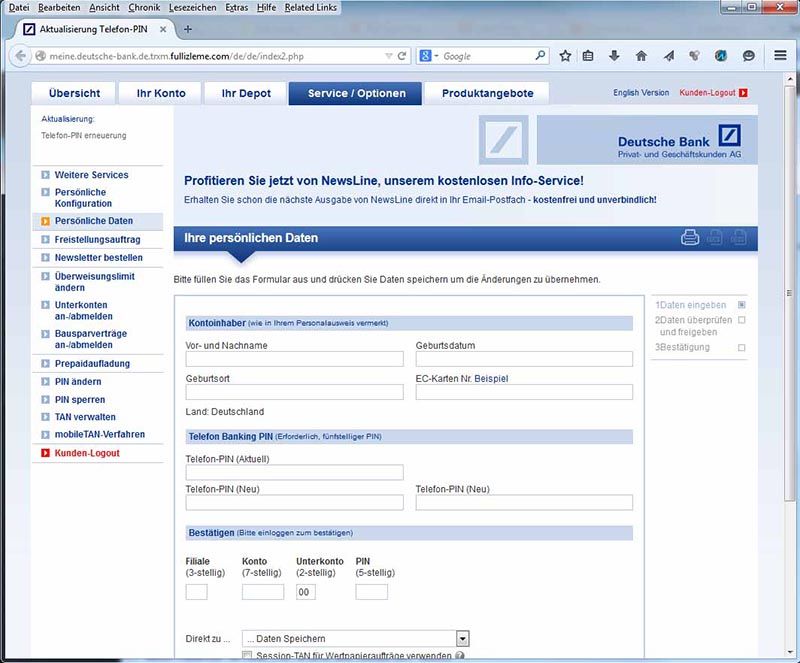800x663 pixels.
Task: Show bookmarks list icon in the toolbar
Action: point(588,56)
